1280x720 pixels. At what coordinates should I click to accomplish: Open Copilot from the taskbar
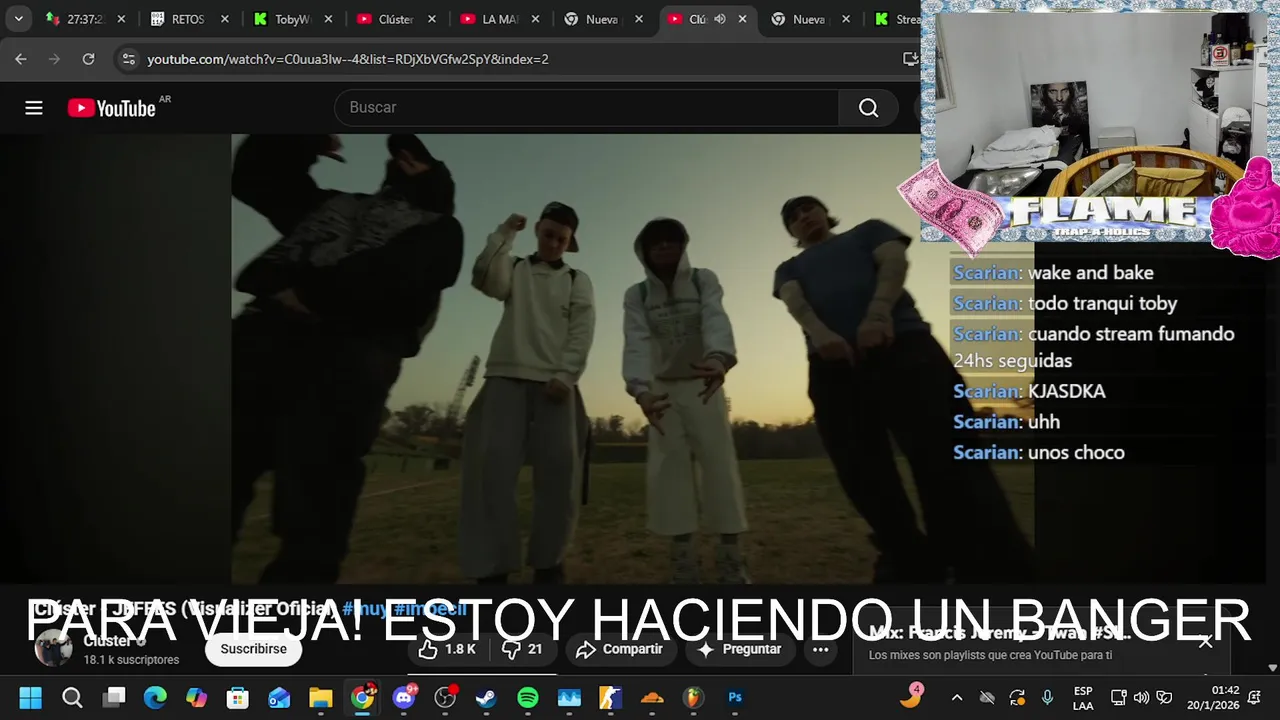[196, 698]
